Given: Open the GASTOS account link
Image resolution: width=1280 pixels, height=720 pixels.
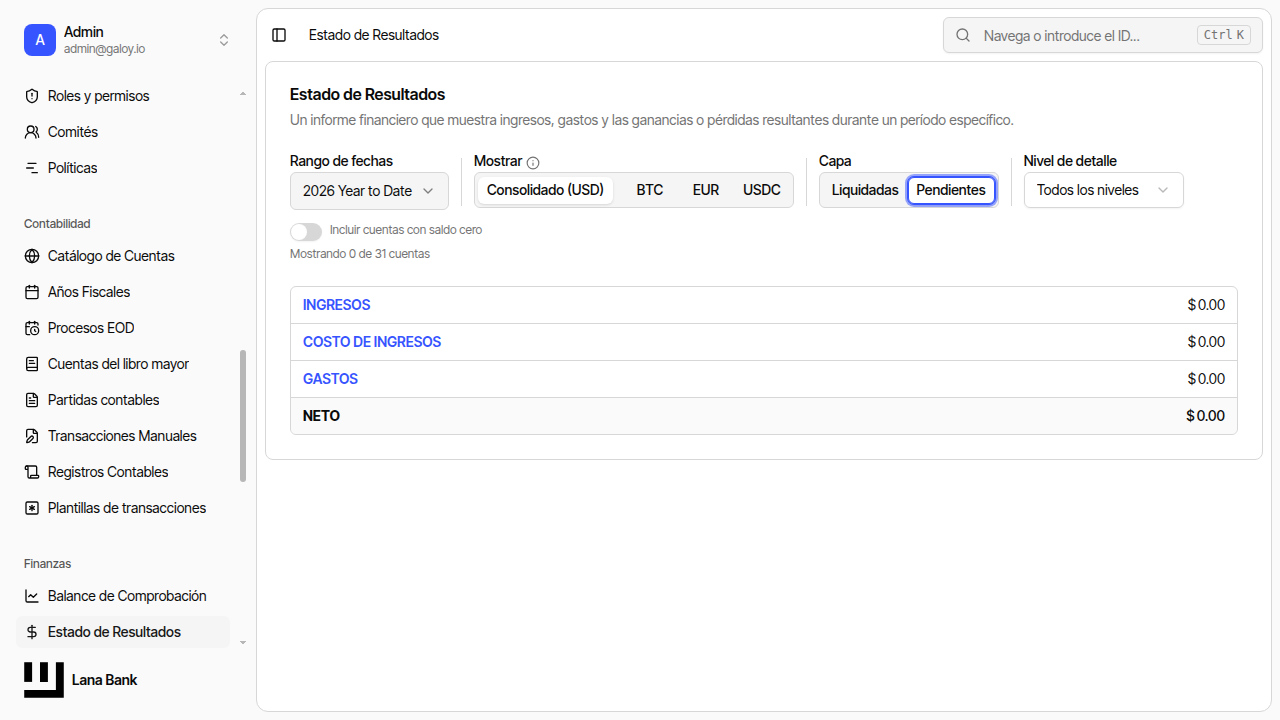Looking at the screenshot, I should click(x=330, y=379).
